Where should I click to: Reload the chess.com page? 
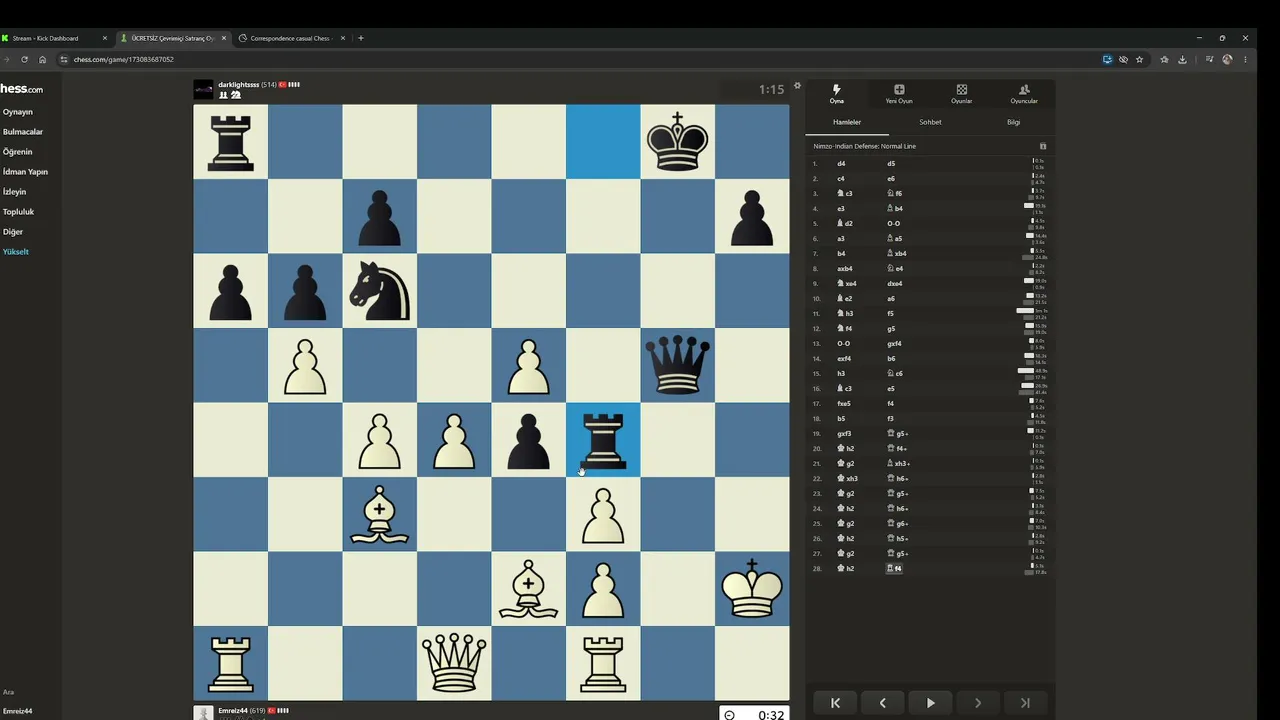pyautogui.click(x=24, y=59)
